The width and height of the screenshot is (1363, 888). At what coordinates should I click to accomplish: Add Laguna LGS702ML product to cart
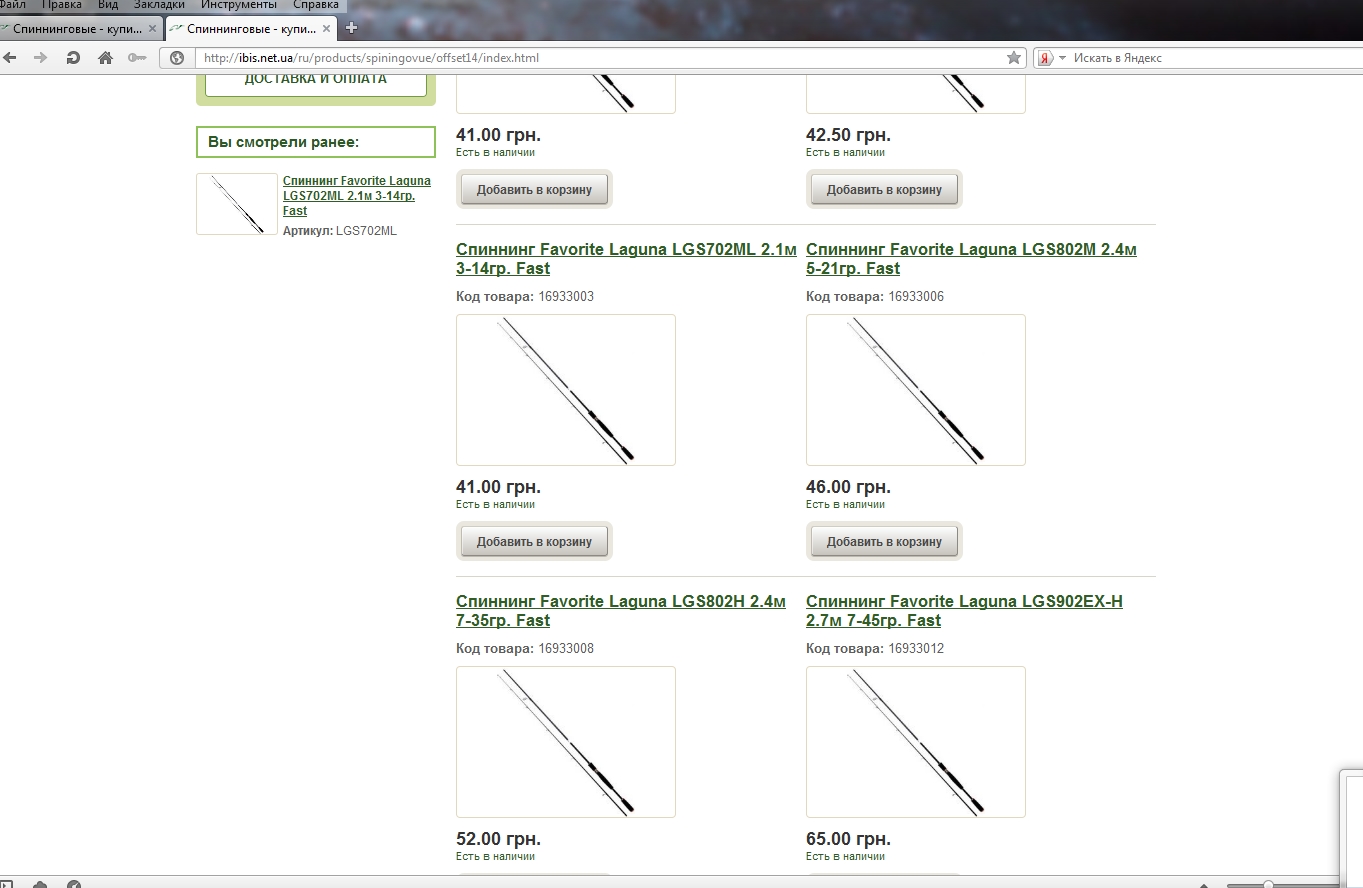534,541
